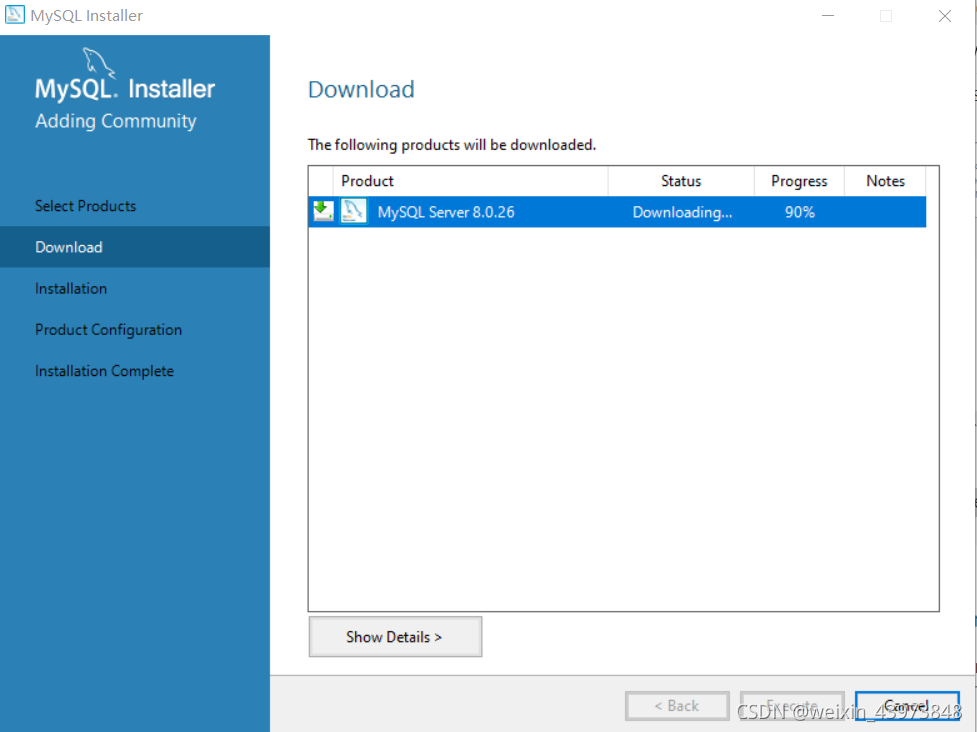Image resolution: width=977 pixels, height=732 pixels.
Task: Open the Installation step
Action: [x=71, y=288]
